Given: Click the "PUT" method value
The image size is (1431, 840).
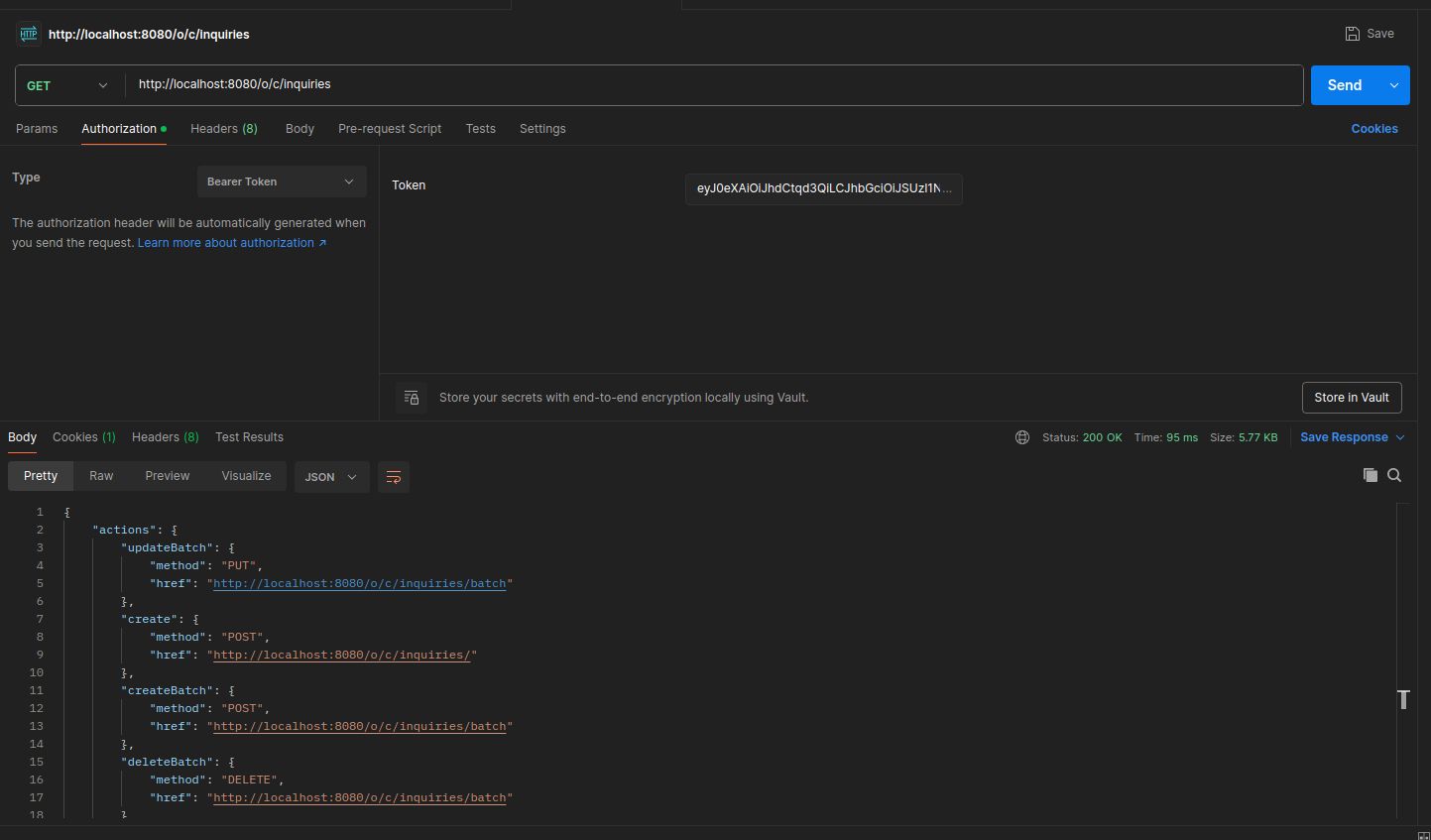Looking at the screenshot, I should [239, 565].
